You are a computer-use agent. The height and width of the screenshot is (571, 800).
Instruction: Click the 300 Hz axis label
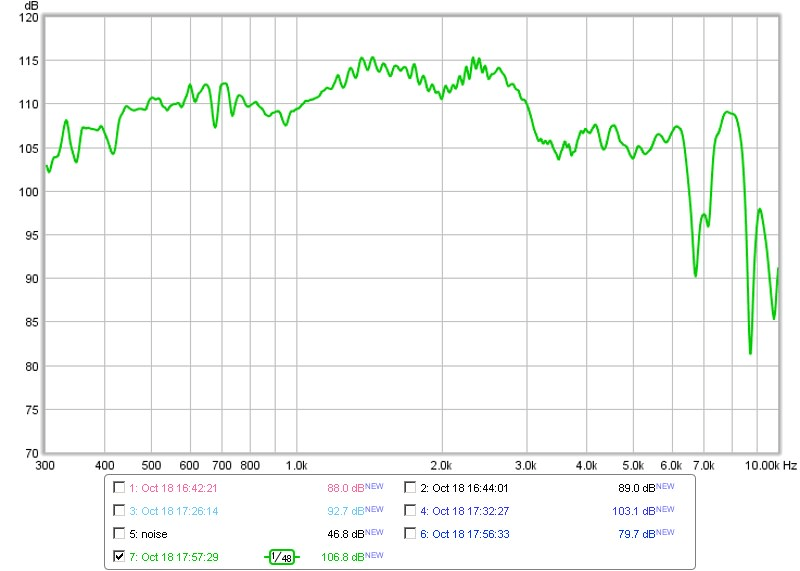tap(45, 465)
